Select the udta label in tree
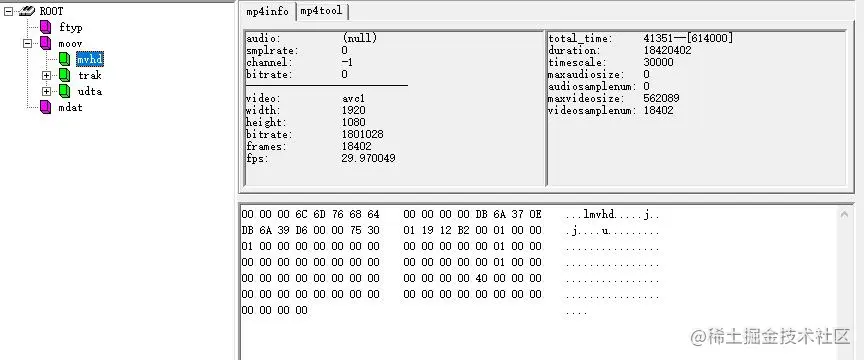The height and width of the screenshot is (360, 864). coord(90,91)
